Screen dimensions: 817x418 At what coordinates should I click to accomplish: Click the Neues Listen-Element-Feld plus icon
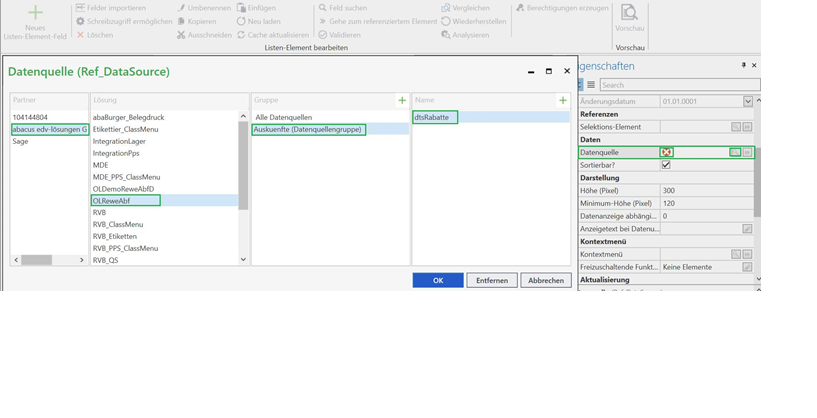pos(35,13)
